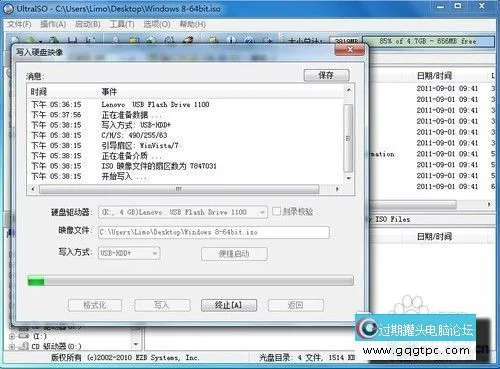Select the CD 驱动器(O:) tree item

point(56,347)
